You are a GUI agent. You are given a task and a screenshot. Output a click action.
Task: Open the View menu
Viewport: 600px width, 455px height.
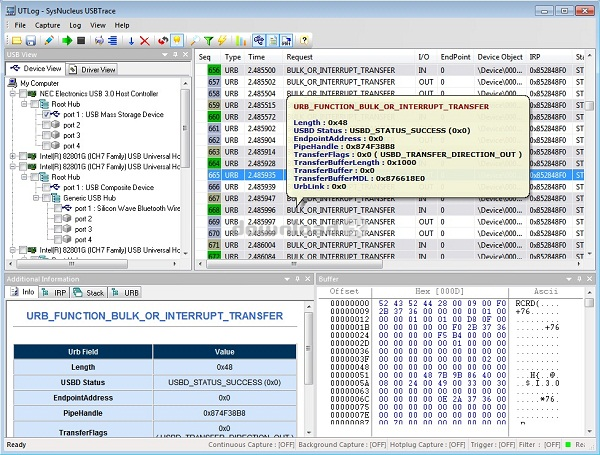(x=98, y=25)
